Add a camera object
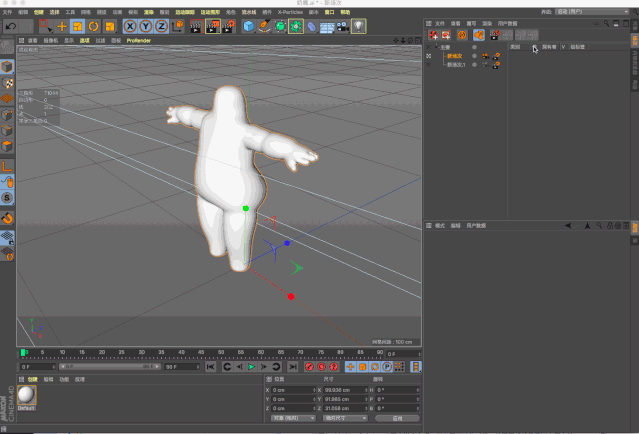The width and height of the screenshot is (639, 434). tap(343, 27)
